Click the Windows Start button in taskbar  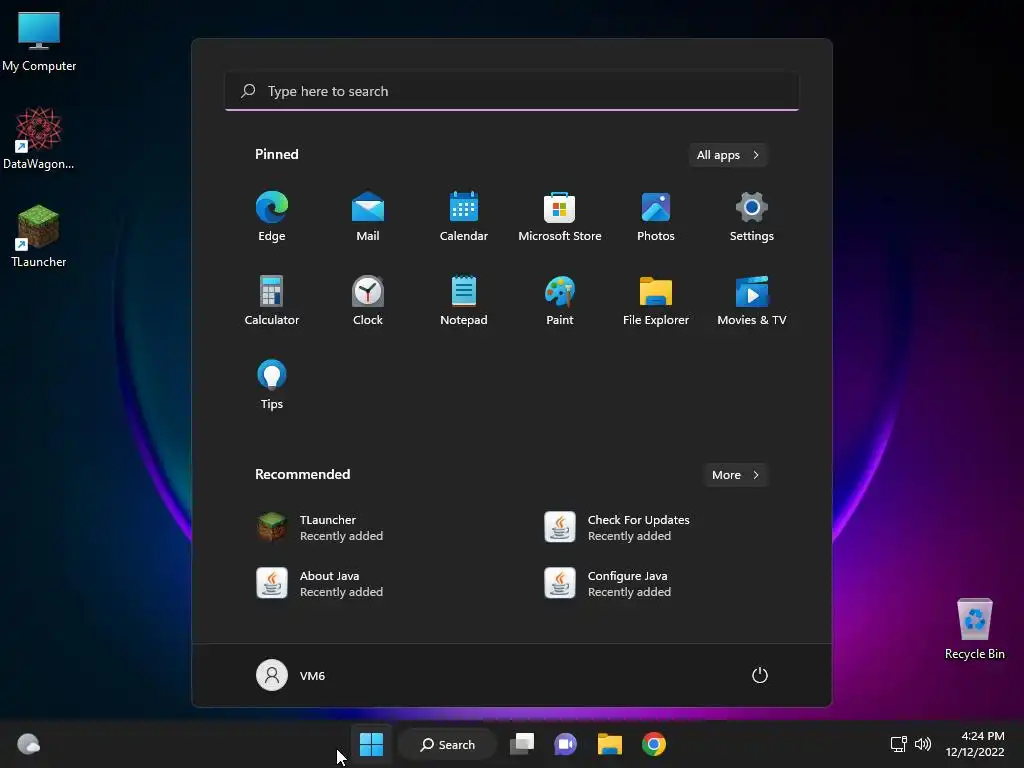click(372, 744)
